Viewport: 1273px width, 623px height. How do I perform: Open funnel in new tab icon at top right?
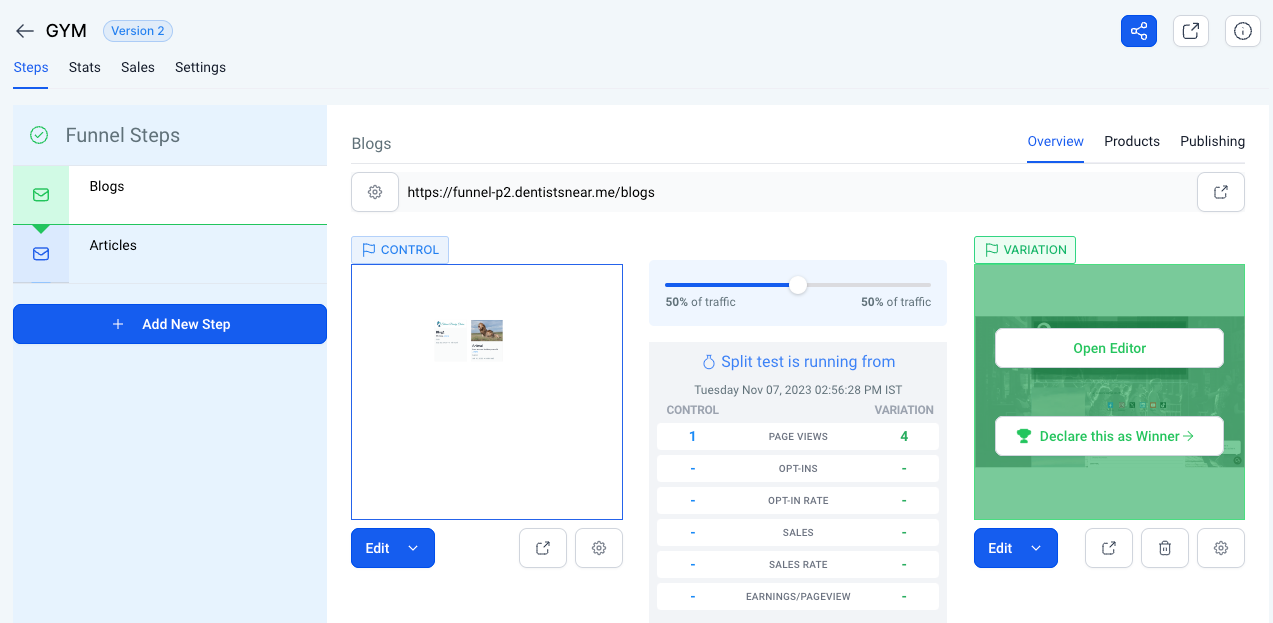[1190, 31]
